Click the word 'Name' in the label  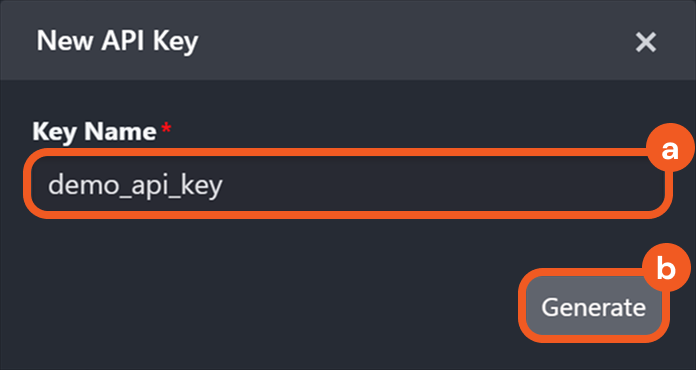click(x=120, y=131)
